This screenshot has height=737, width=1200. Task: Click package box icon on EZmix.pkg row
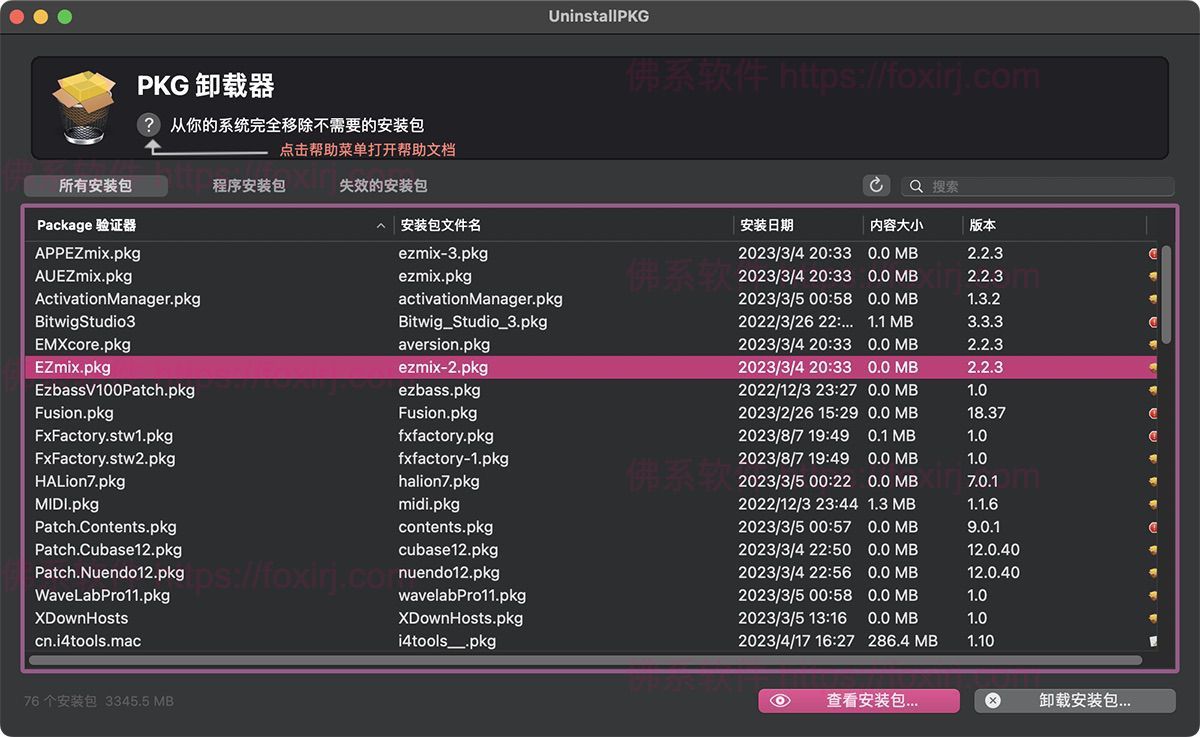pos(1153,368)
